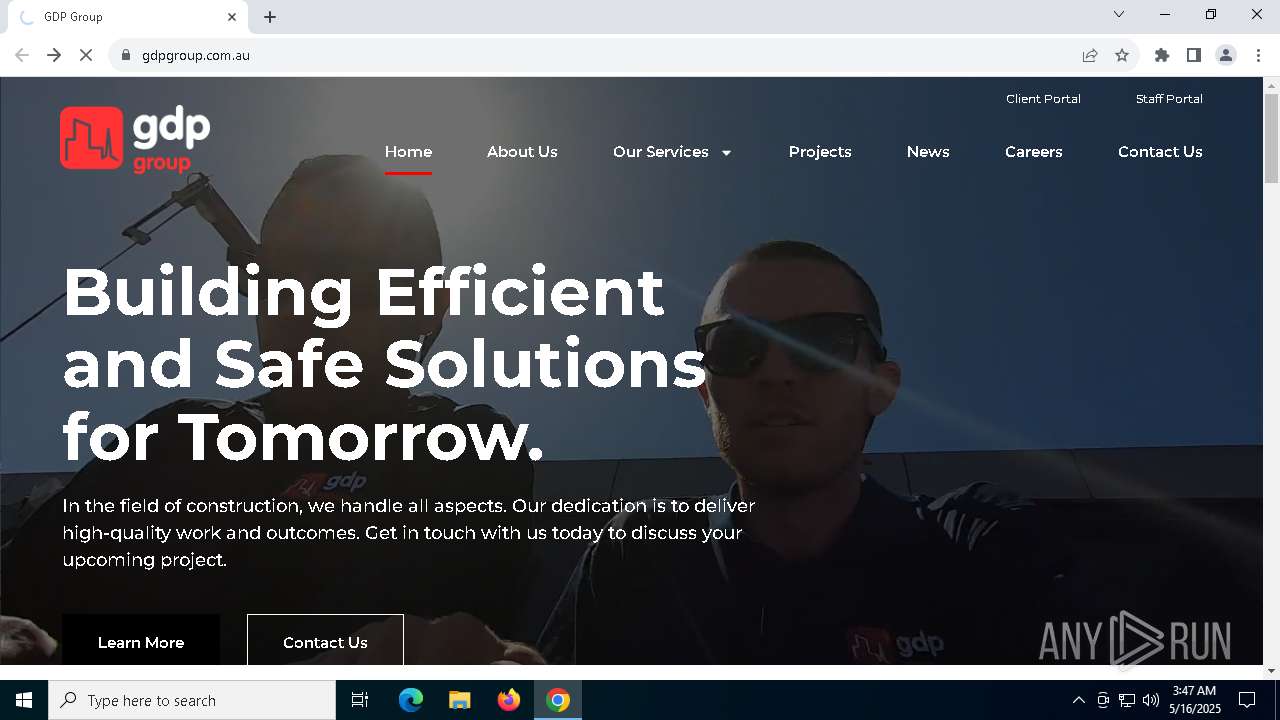Expand the Our Services dropdown arrow
Image resolution: width=1280 pixels, height=720 pixels.
point(726,153)
